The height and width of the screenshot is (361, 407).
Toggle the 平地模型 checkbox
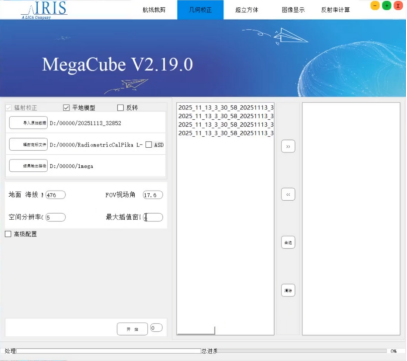pos(66,107)
